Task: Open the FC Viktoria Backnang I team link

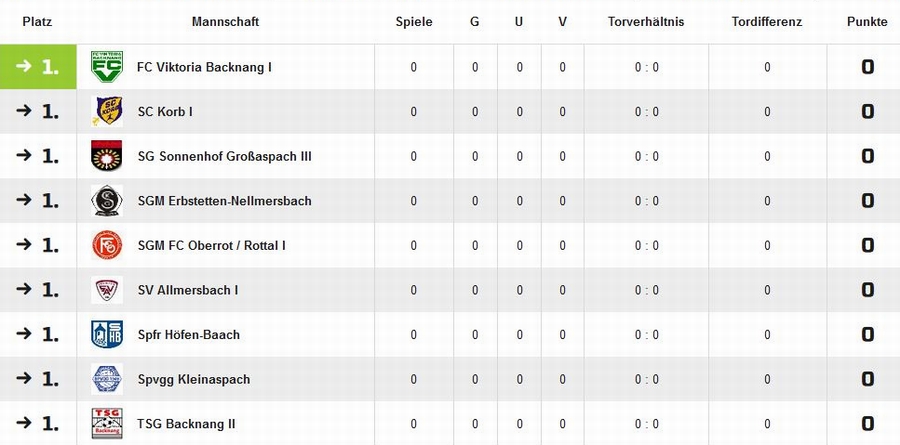Action: [204, 67]
